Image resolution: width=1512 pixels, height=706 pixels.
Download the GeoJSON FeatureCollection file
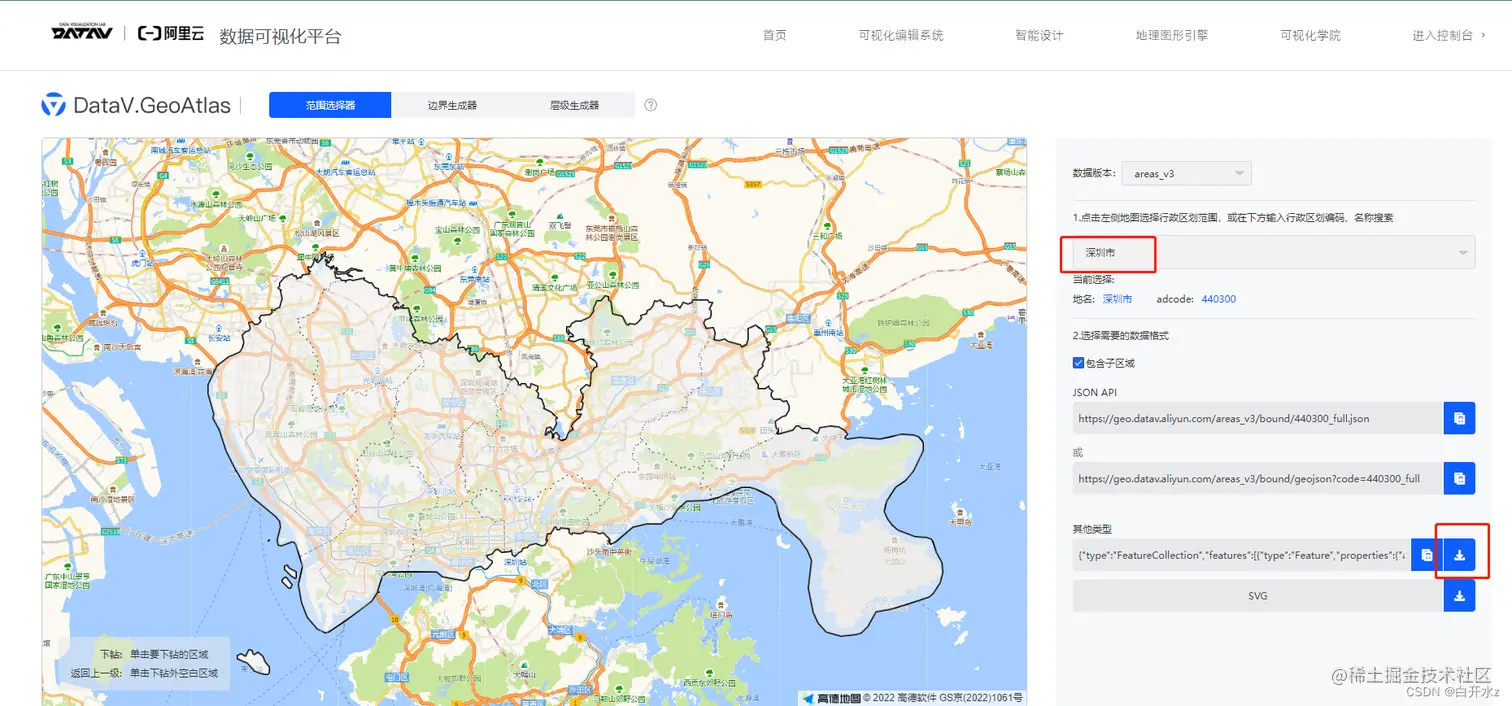(1459, 555)
